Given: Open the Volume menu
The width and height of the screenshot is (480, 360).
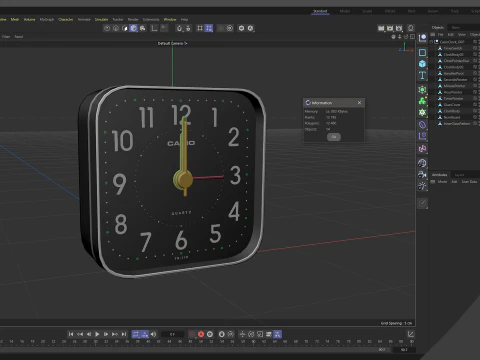Looking at the screenshot, I should 29,19.
